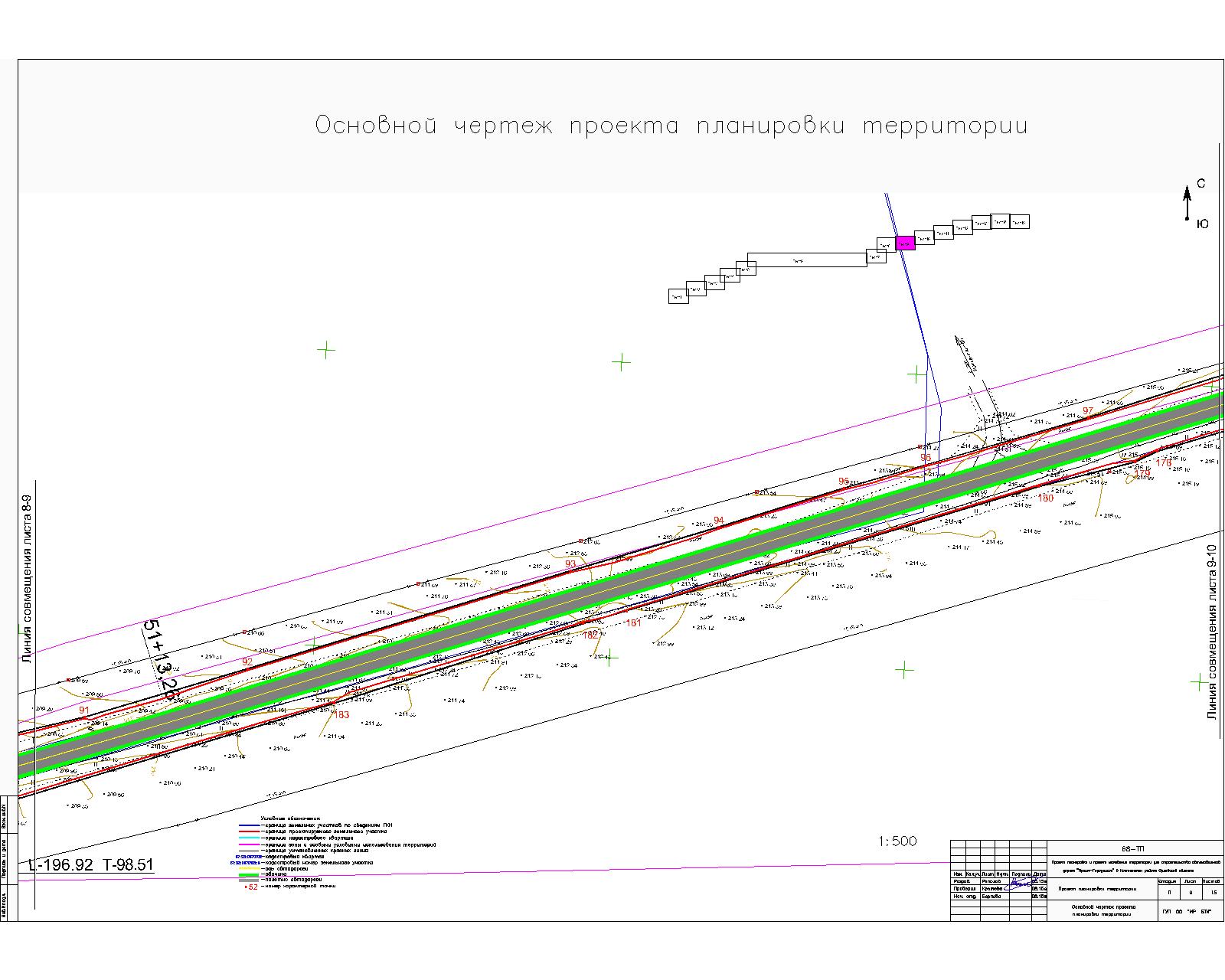Click the 'L-196.92 T-98.51' text
Viewport: 1225px width, 980px height.
[x=90, y=865]
